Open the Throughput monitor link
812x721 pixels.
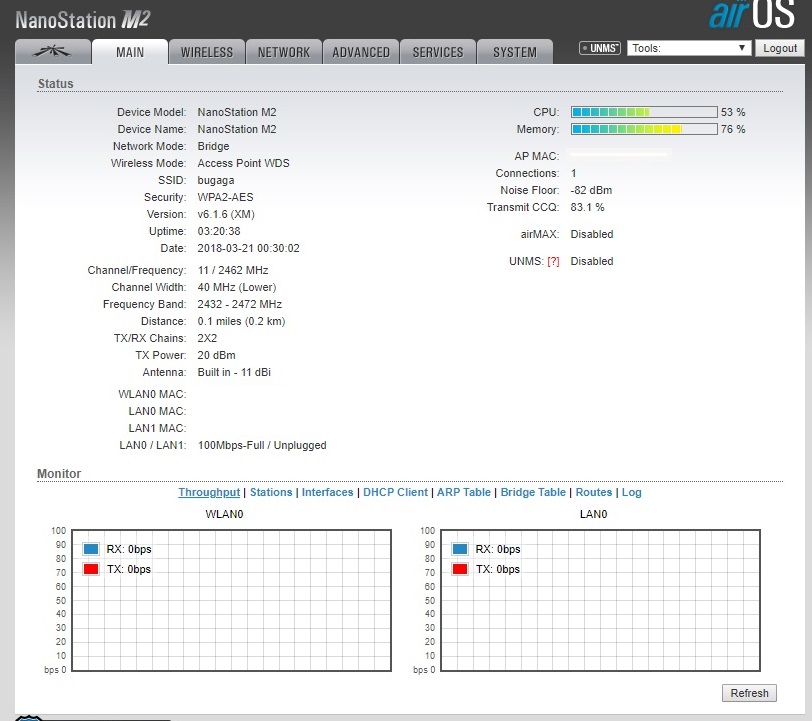point(209,492)
